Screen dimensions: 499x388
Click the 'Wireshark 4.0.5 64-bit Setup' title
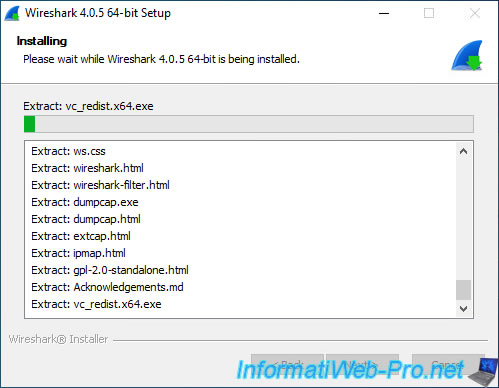point(98,13)
